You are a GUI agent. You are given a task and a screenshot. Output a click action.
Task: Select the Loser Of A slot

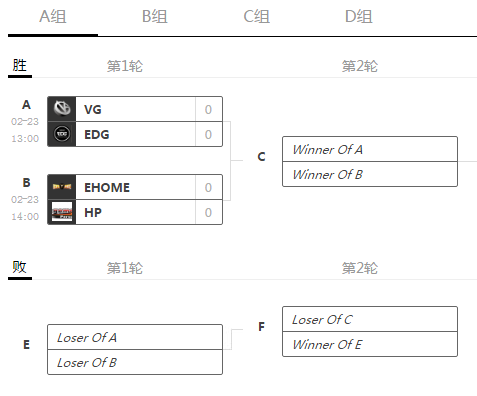[x=135, y=337]
